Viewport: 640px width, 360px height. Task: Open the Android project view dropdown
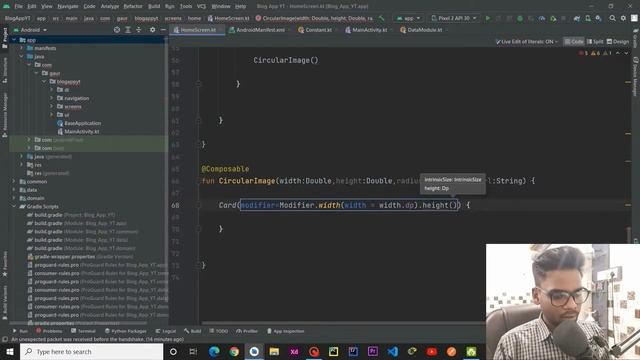[30, 30]
